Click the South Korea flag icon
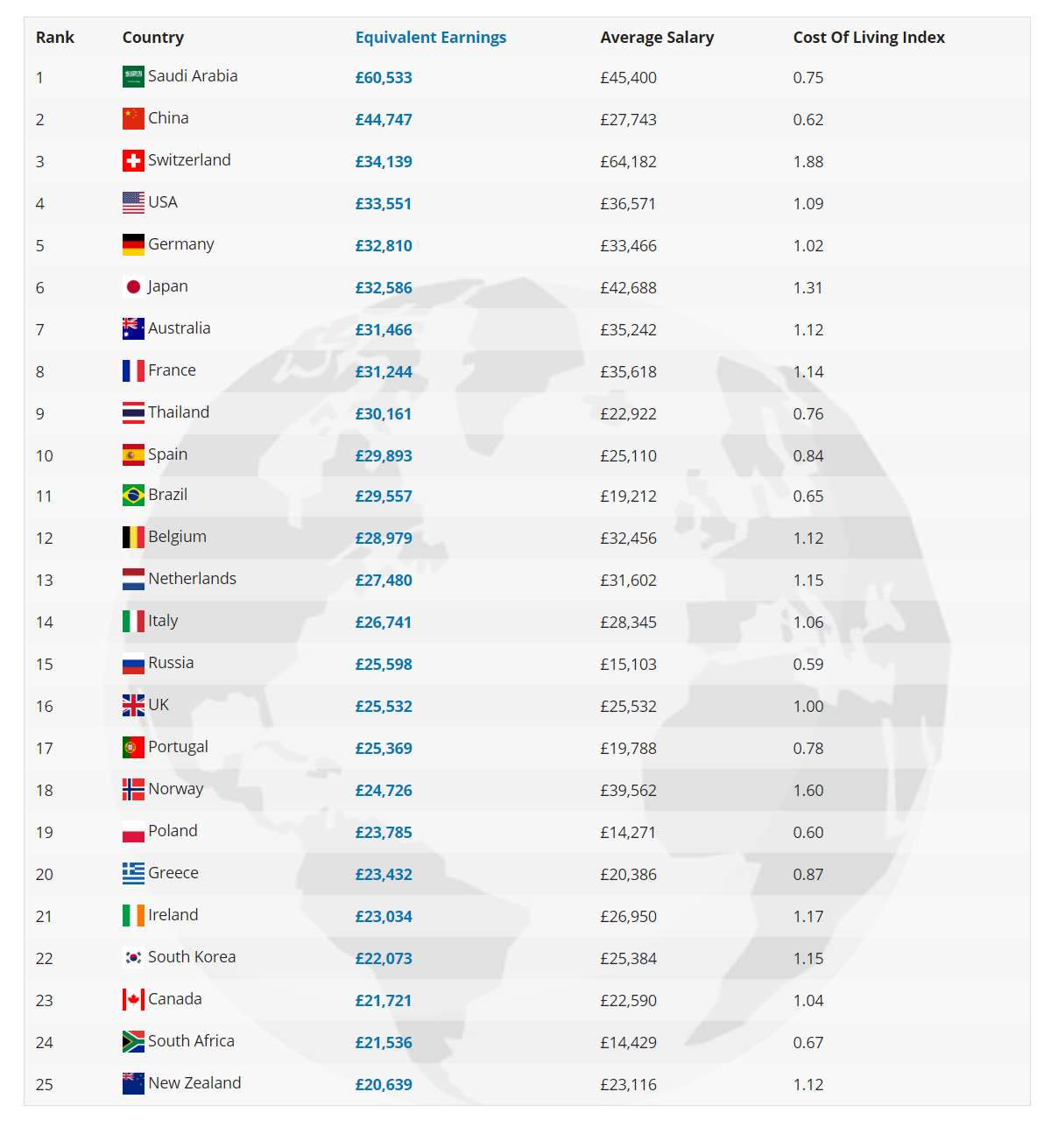 pyautogui.click(x=133, y=958)
